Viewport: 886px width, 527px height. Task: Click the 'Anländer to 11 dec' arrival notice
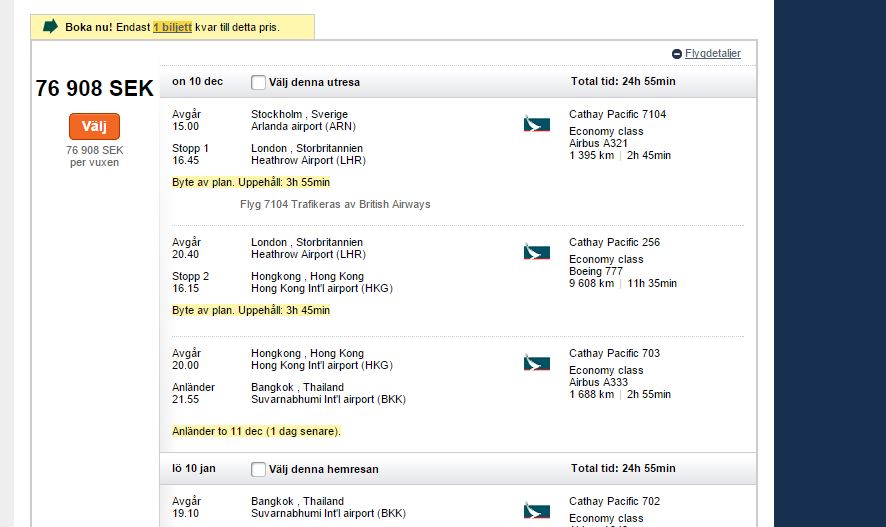pyautogui.click(x=256, y=431)
